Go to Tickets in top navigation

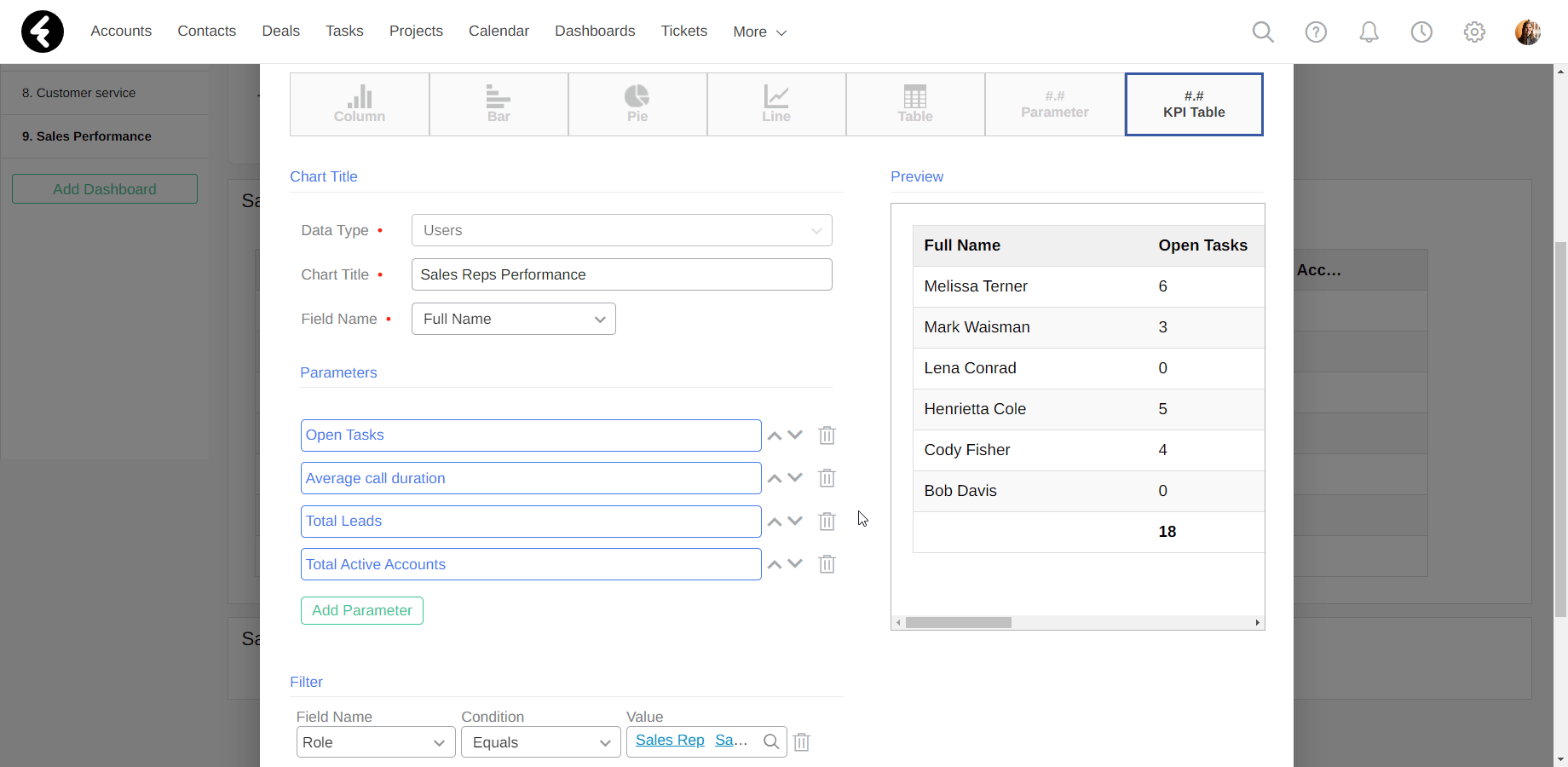[684, 31]
